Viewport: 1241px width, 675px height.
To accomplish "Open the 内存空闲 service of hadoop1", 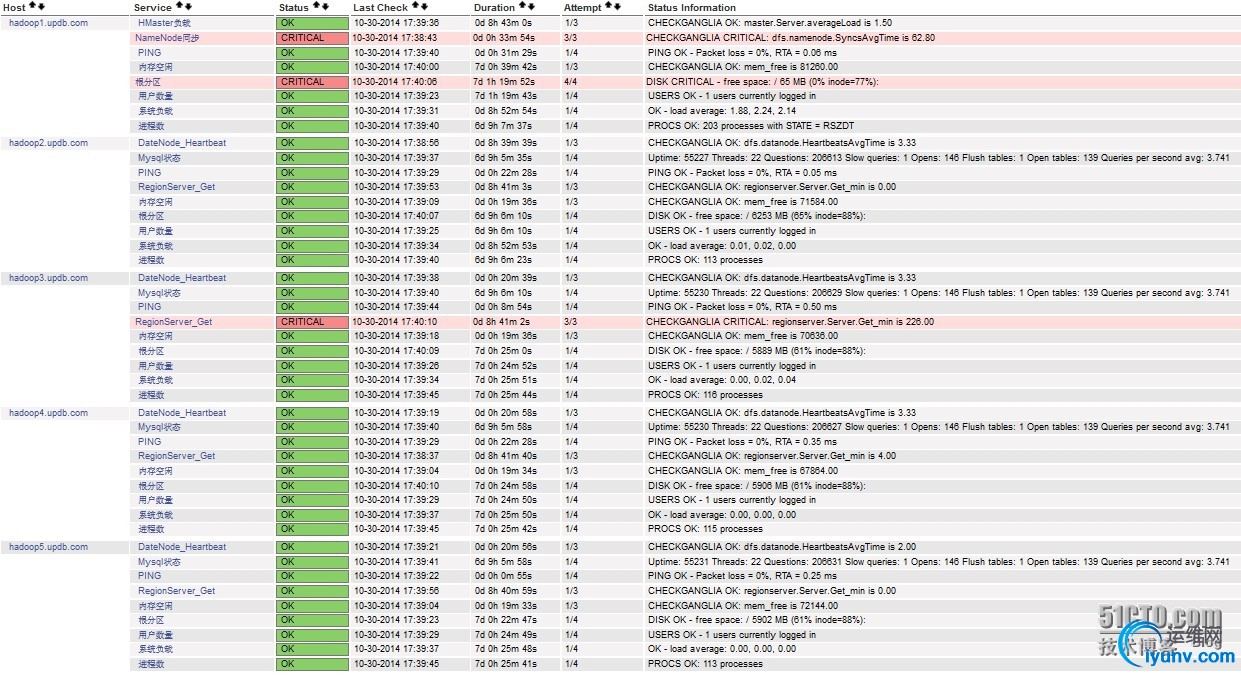I will point(155,67).
